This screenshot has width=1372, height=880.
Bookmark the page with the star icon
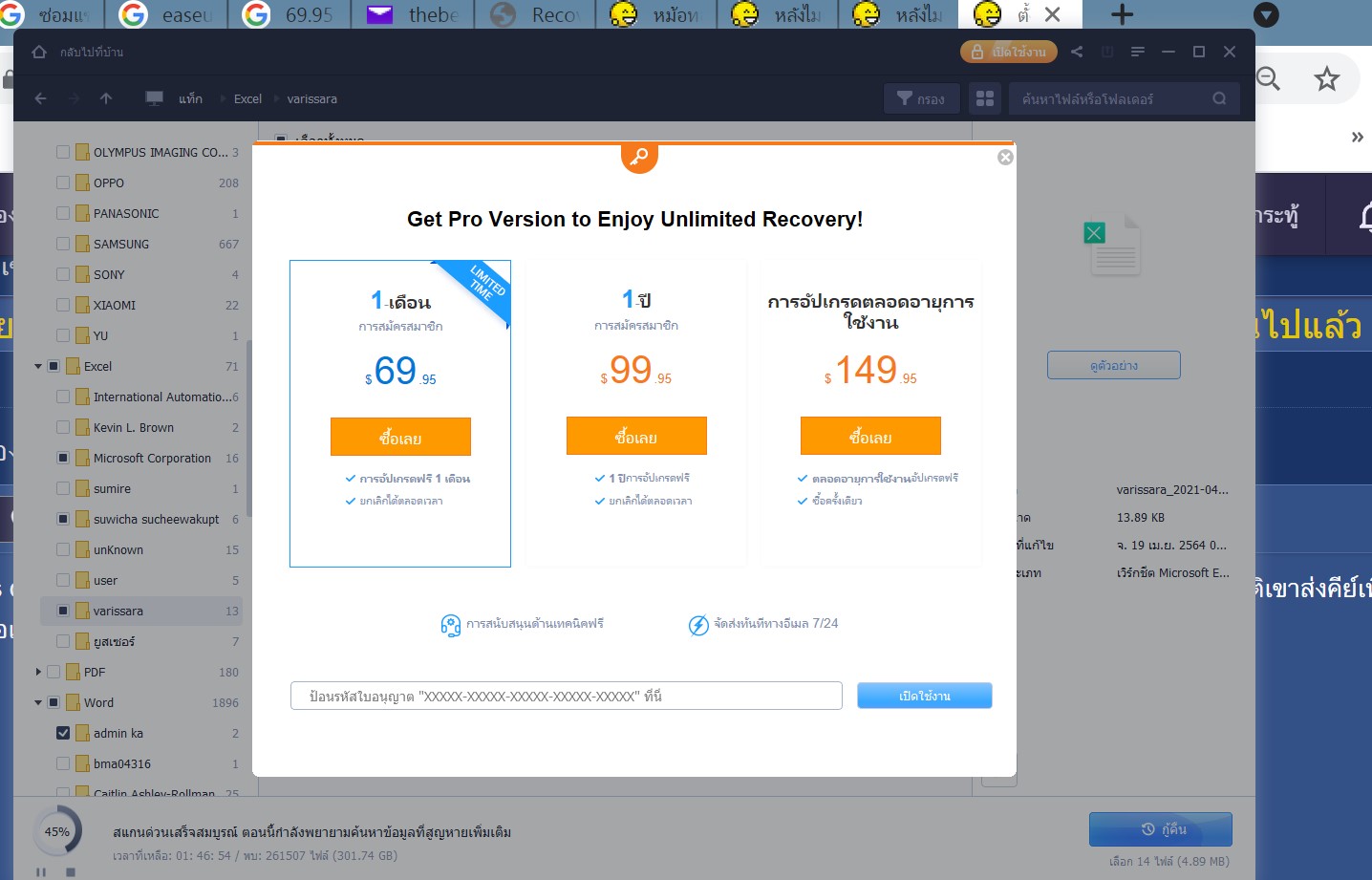(1326, 78)
